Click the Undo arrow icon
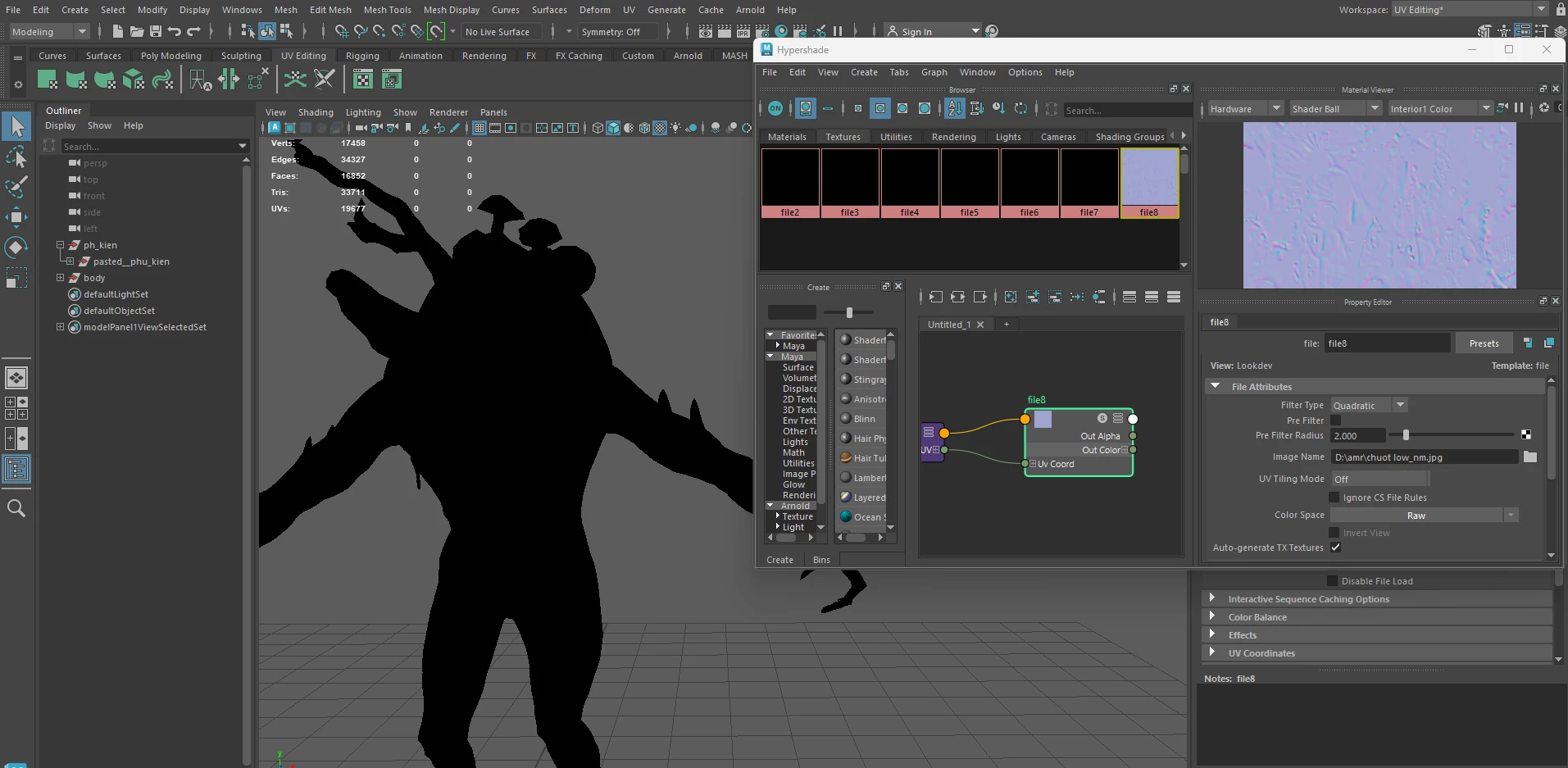Screen dimensions: 1568x768 click(174, 31)
